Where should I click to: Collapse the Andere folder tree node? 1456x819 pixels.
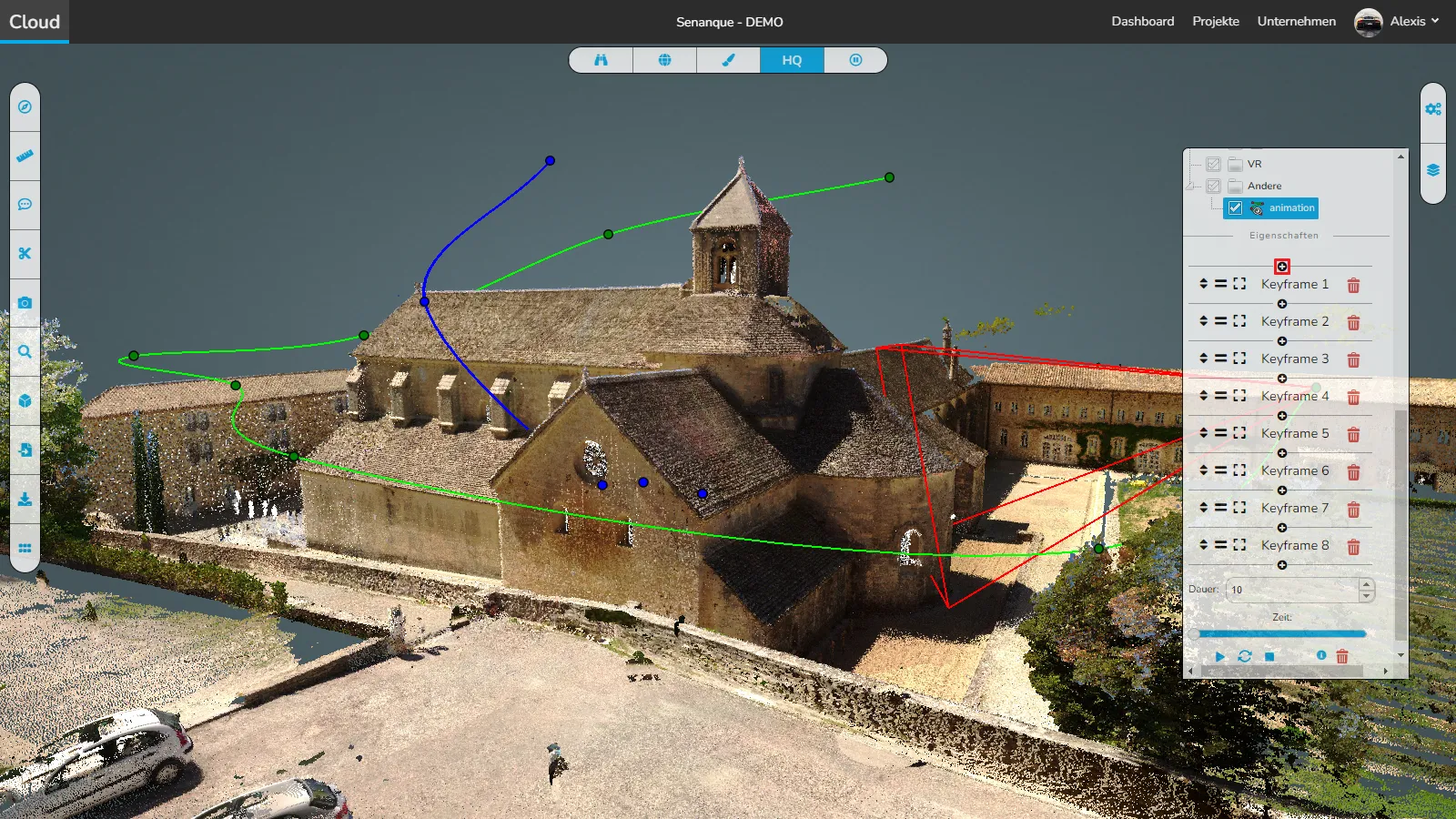1191,186
